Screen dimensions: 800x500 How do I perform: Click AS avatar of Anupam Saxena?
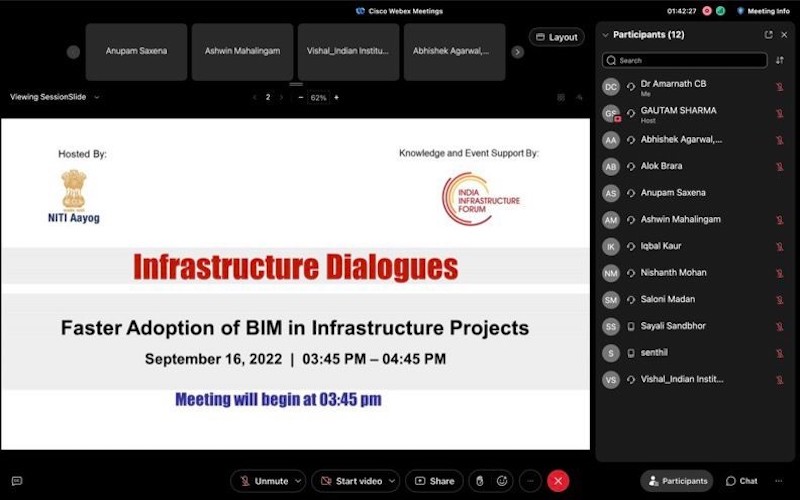(611, 193)
